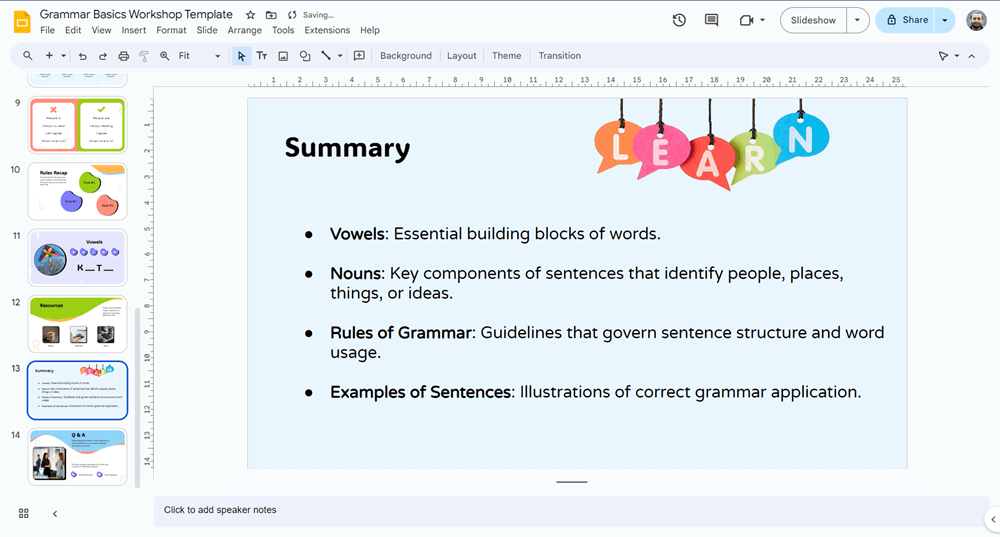Click the Insert image icon
This screenshot has height=537, width=1000.
[283, 56]
